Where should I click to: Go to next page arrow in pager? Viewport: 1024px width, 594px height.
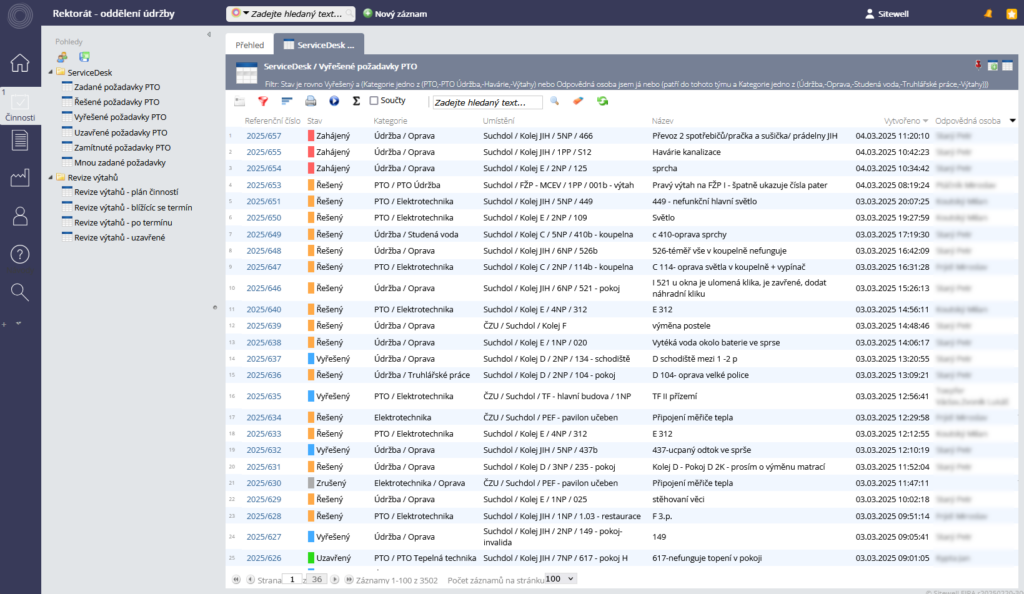point(334,579)
